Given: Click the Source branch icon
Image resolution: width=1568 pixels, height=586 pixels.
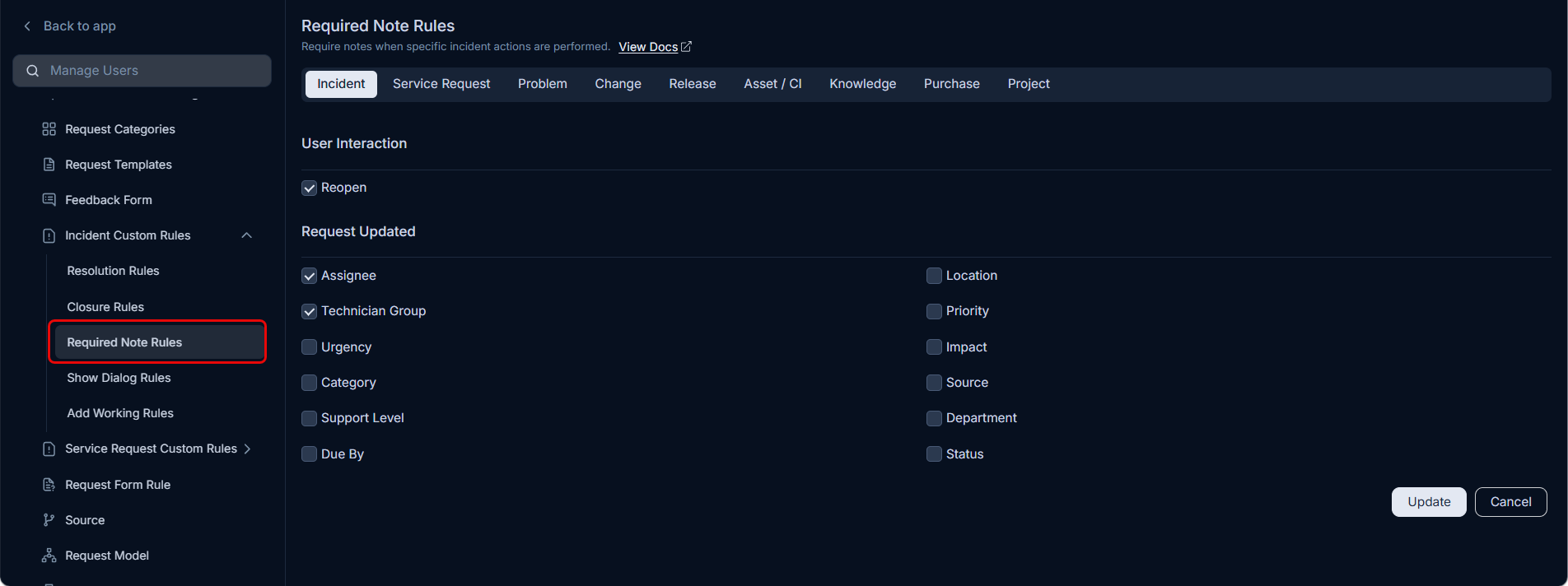Looking at the screenshot, I should point(49,520).
